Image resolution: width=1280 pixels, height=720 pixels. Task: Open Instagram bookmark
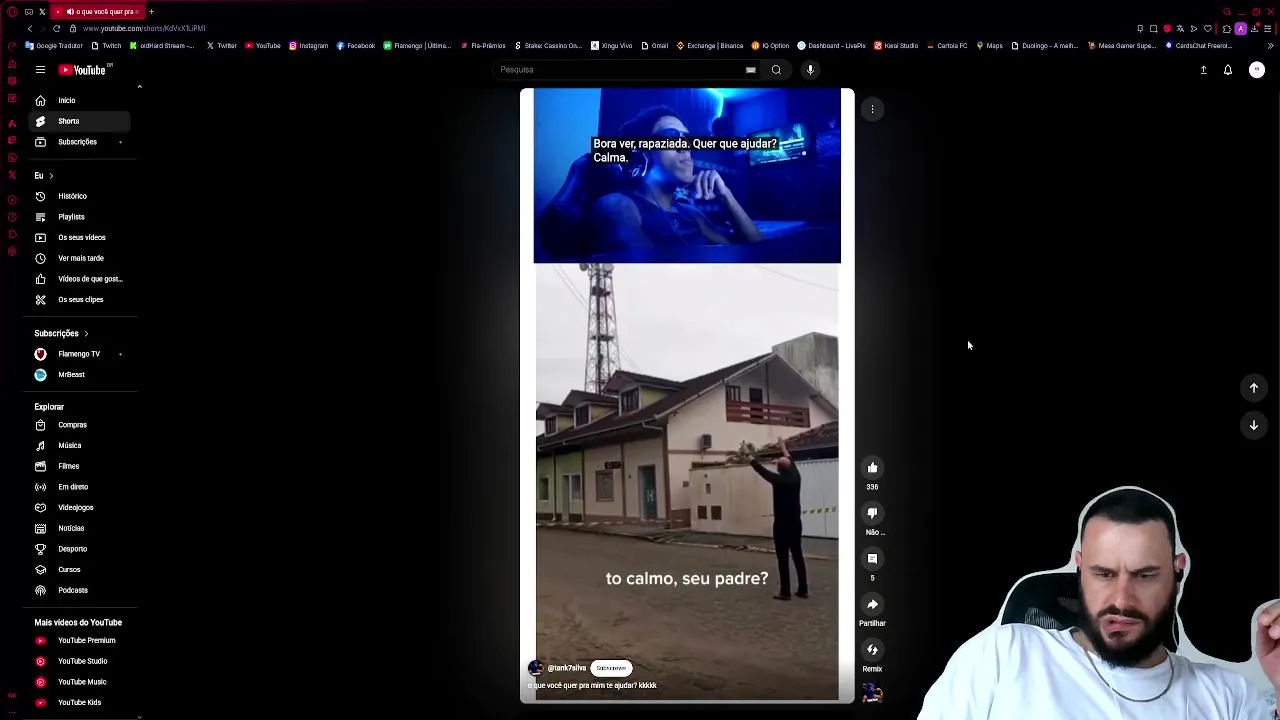[x=309, y=46]
